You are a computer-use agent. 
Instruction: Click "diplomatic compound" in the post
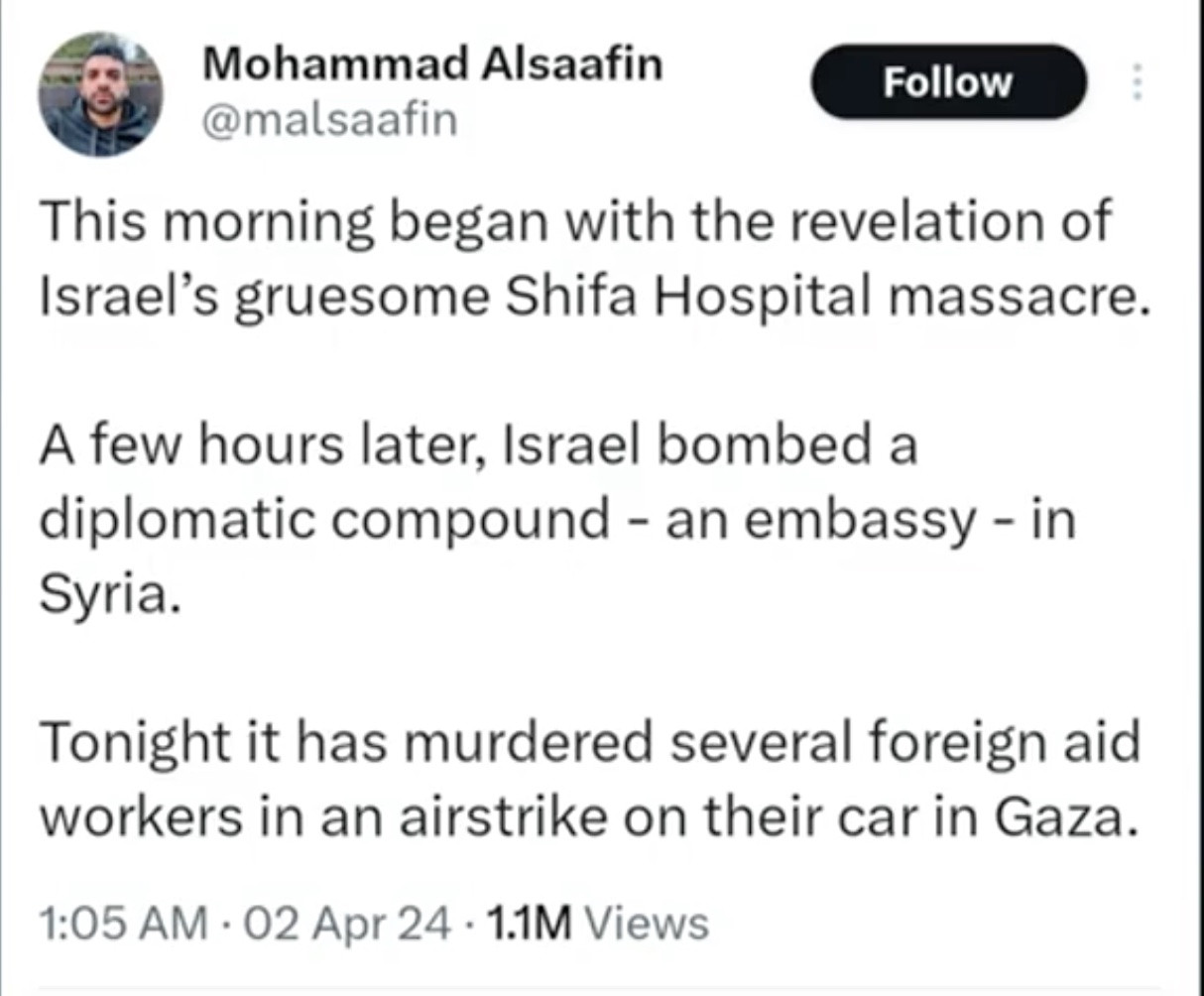point(325,519)
